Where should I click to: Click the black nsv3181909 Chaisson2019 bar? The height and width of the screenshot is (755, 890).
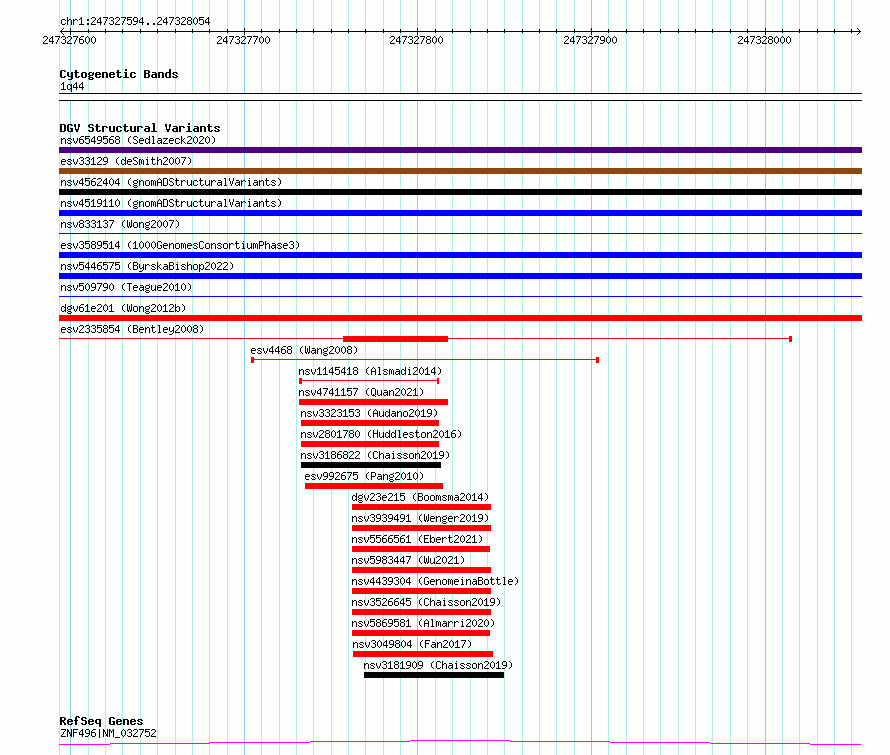pos(433,675)
